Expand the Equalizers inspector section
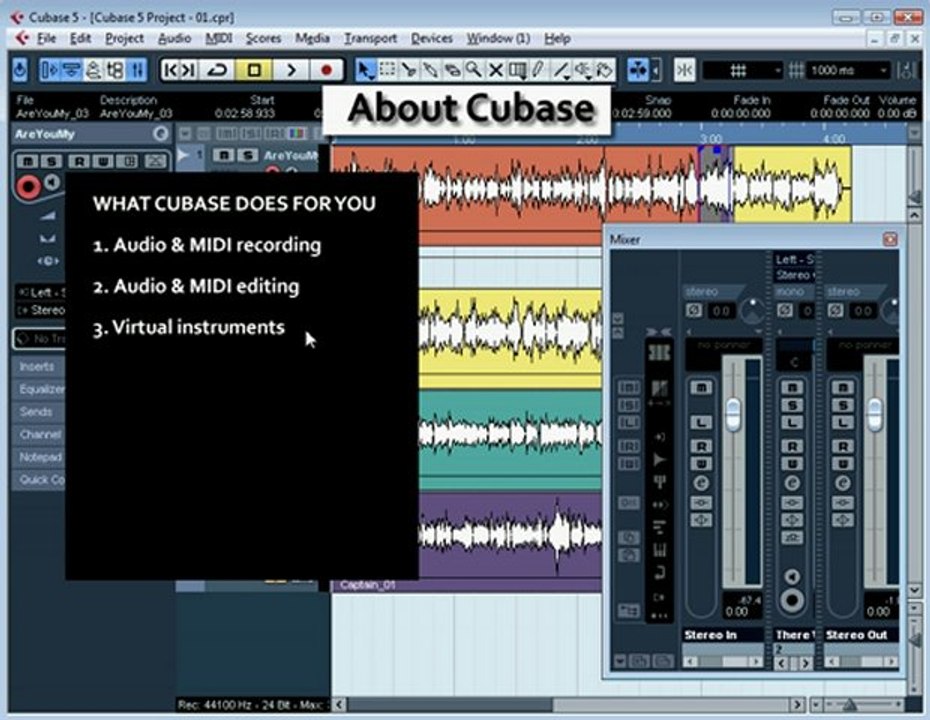 pos(38,389)
